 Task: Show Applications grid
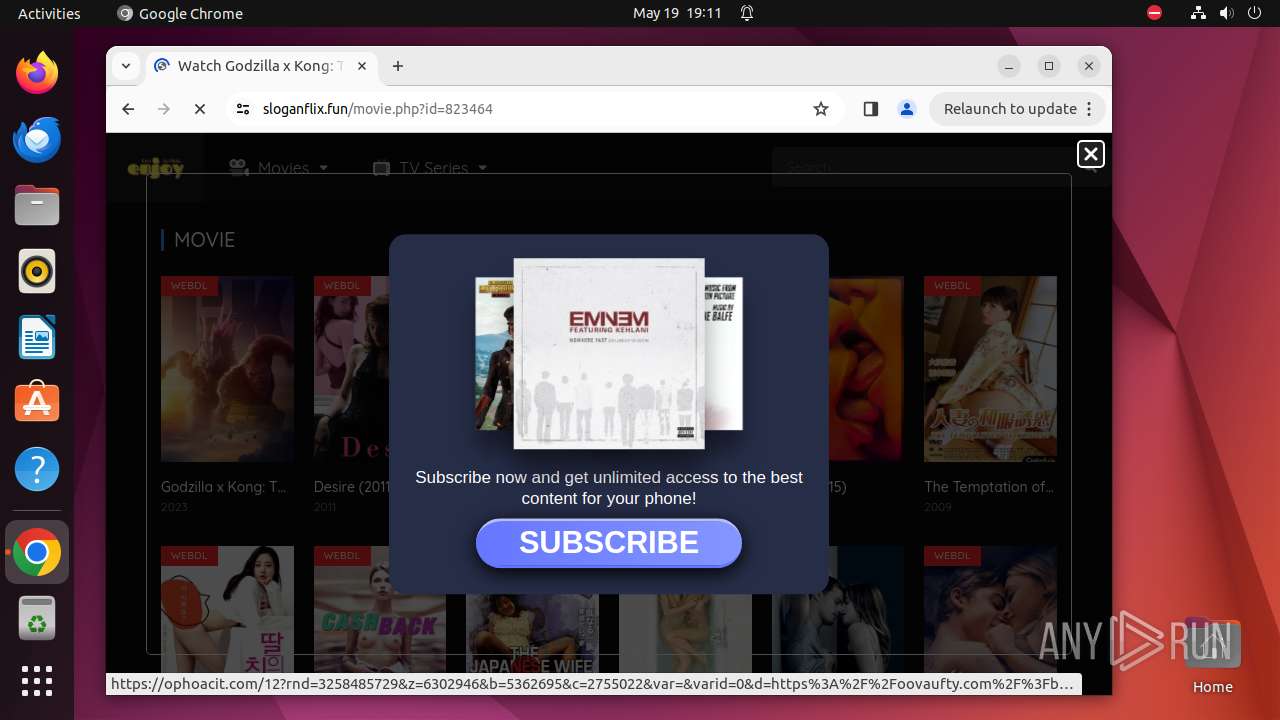[x=37, y=681]
